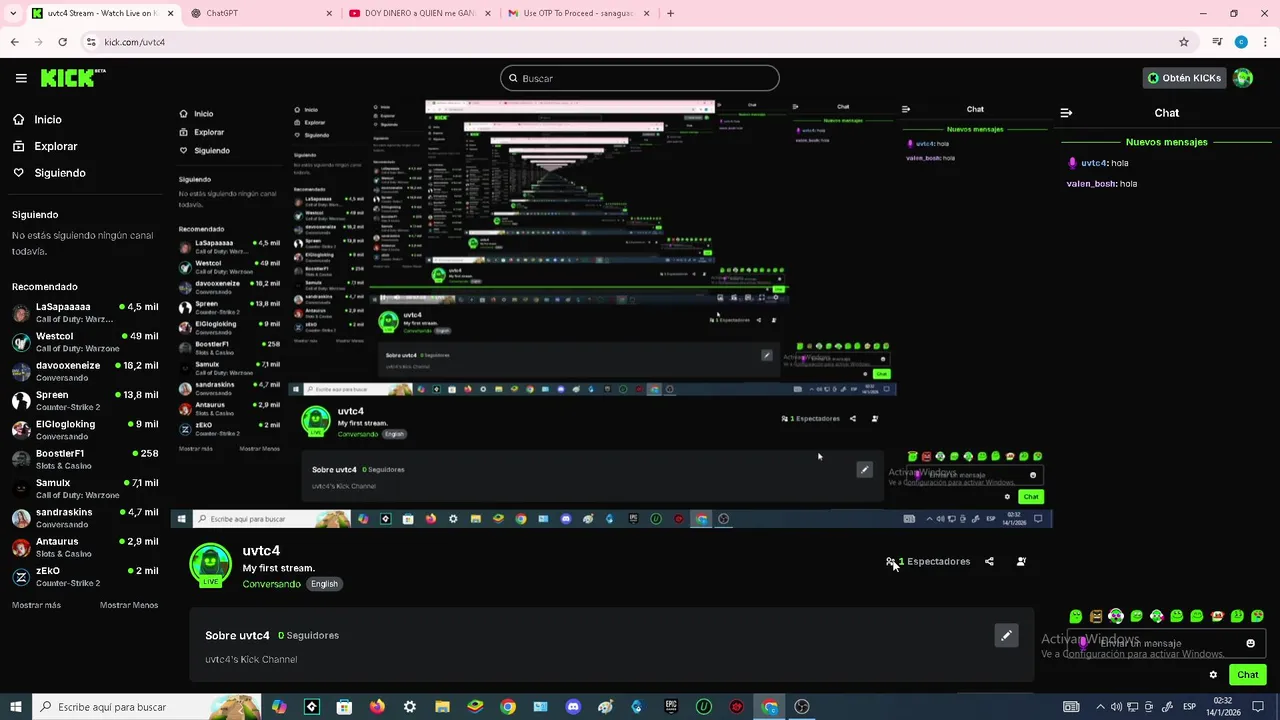Click ElGlogloking channel avatar
Image resolution: width=1280 pixels, height=720 pixels.
click(21, 430)
